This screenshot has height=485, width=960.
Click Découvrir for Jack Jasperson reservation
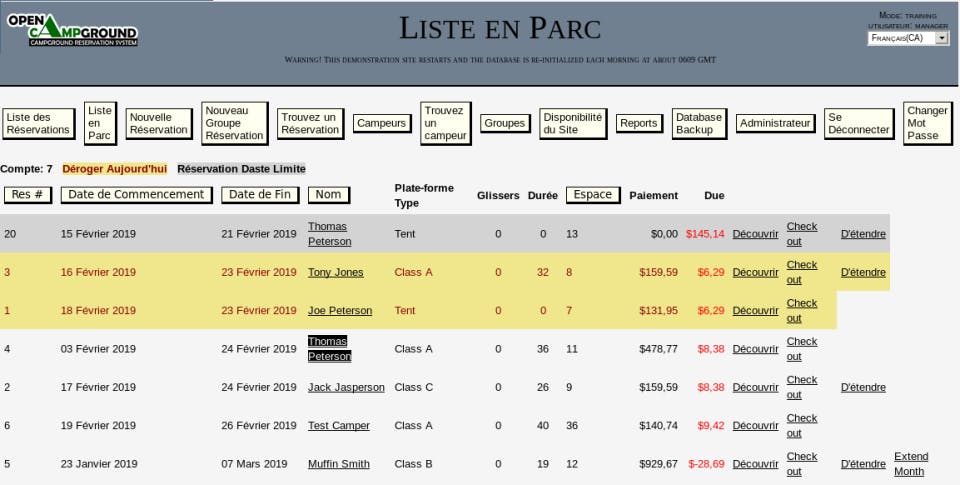pyautogui.click(x=756, y=388)
